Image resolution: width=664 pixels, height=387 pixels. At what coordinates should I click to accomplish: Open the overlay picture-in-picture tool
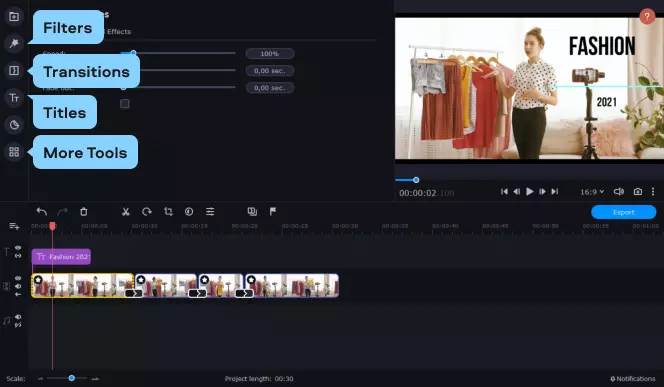[252, 211]
